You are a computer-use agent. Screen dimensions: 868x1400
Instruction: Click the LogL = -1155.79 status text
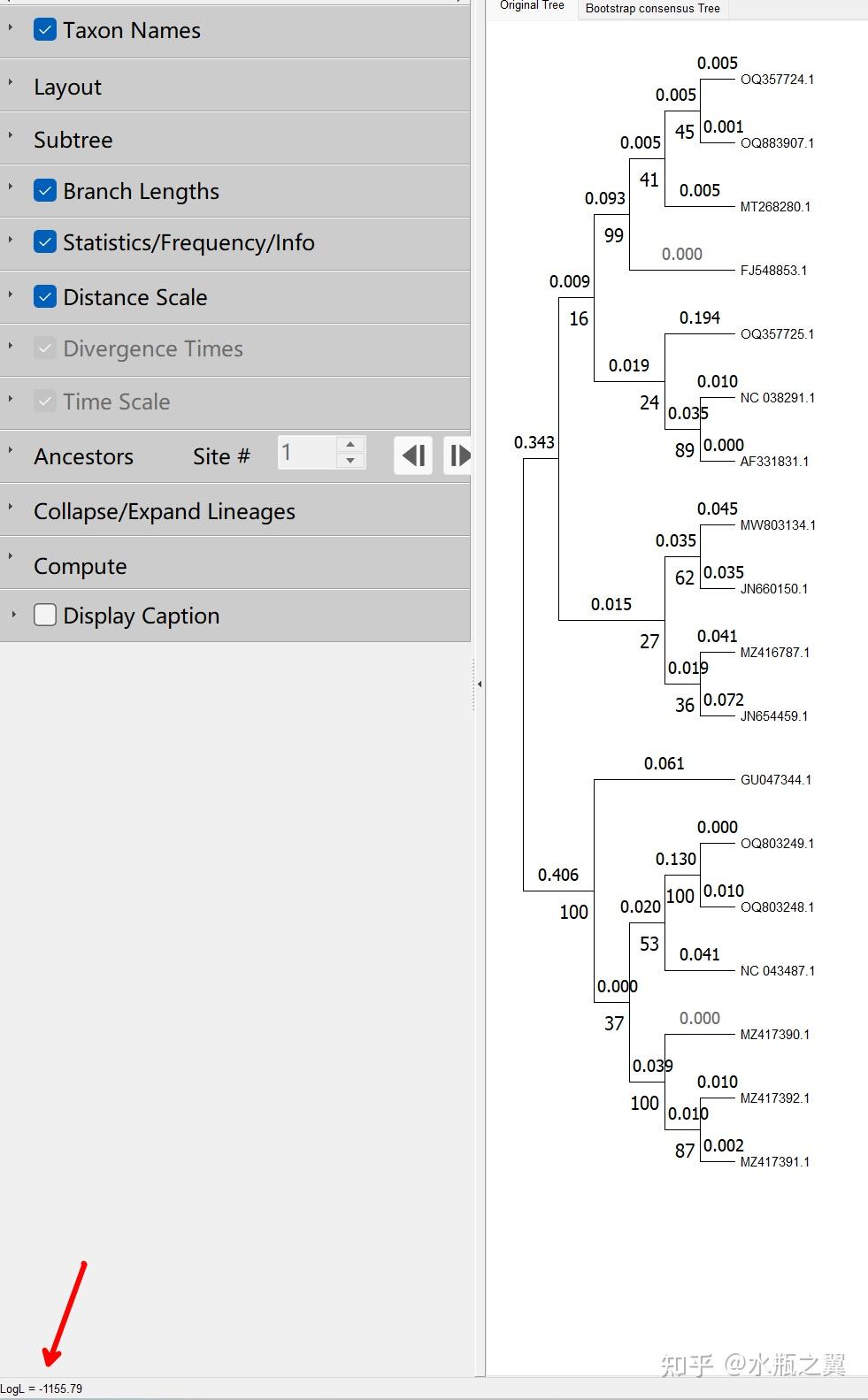(42, 1389)
